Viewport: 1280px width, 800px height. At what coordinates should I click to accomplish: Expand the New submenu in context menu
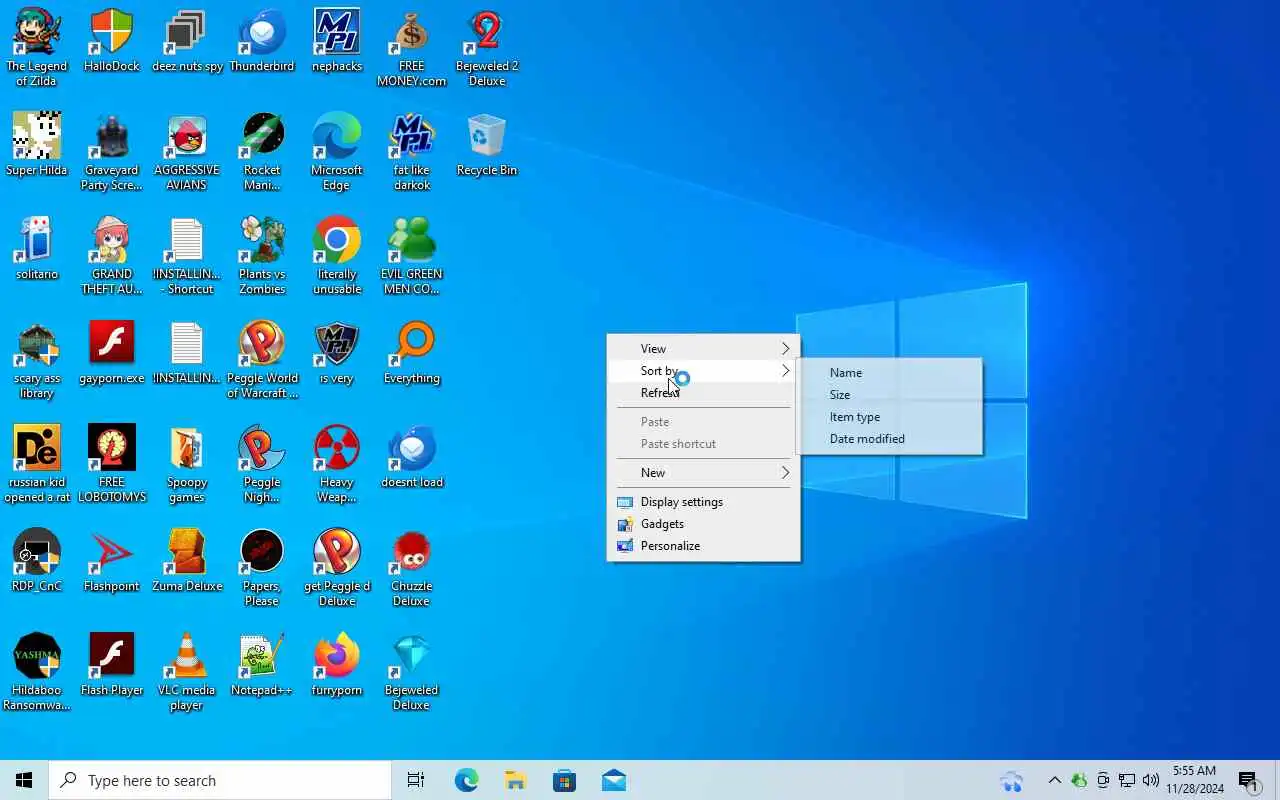click(703, 472)
